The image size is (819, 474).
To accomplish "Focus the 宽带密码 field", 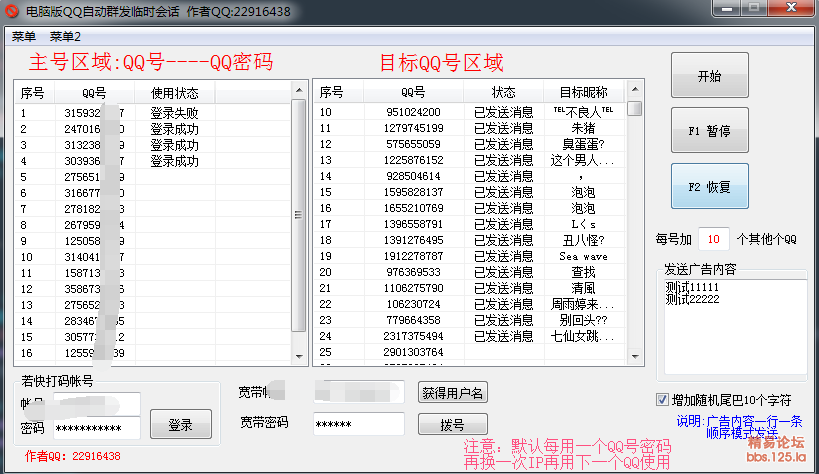I will click(x=359, y=424).
